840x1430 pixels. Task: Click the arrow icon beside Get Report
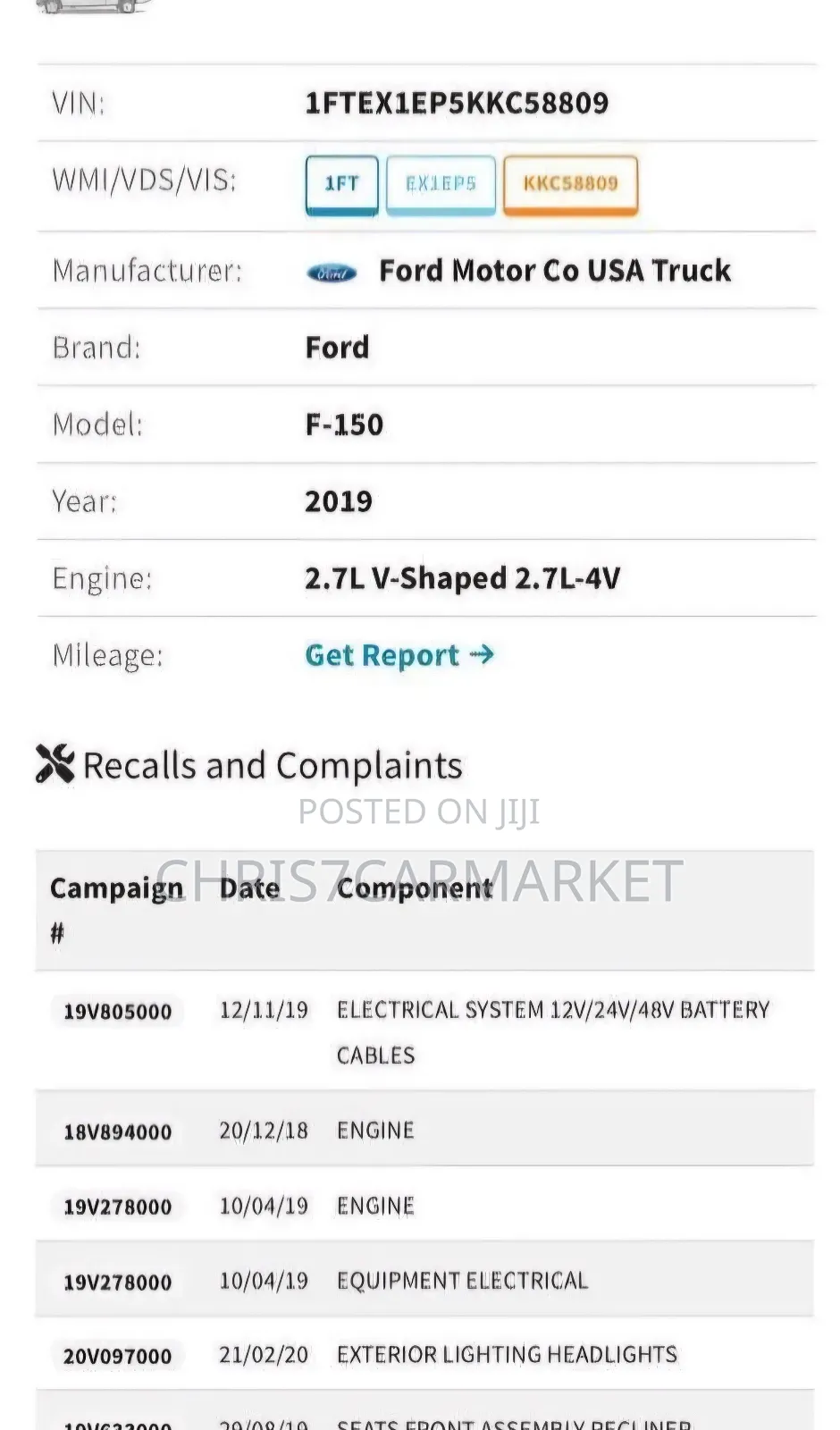[x=481, y=654]
